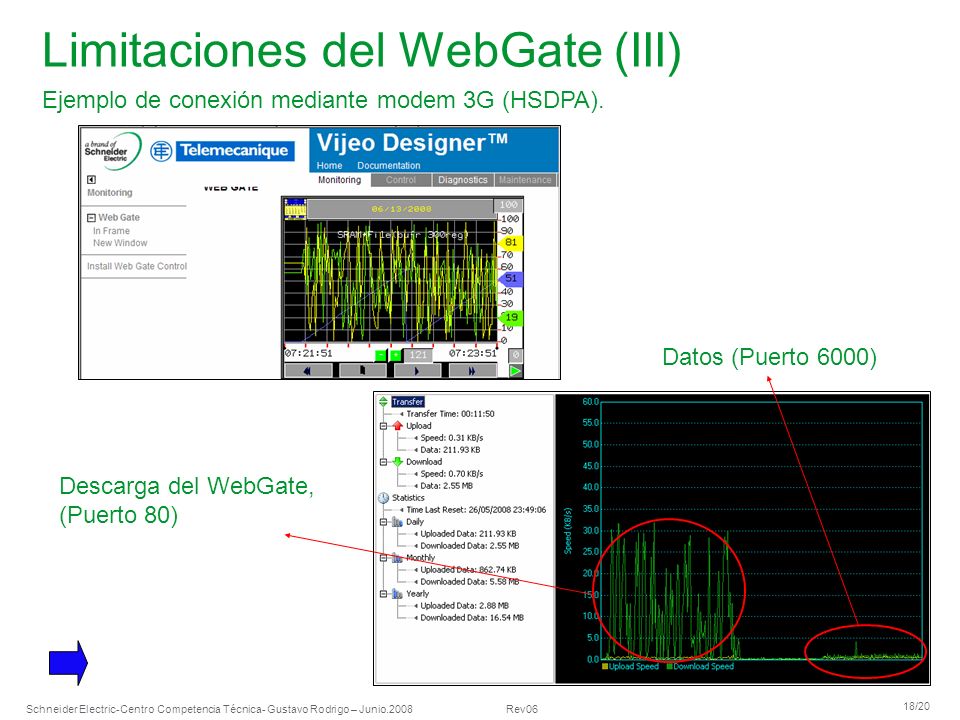Switch to the Maintenance tab
The width and height of the screenshot is (960, 720).
pyautogui.click(x=525, y=180)
